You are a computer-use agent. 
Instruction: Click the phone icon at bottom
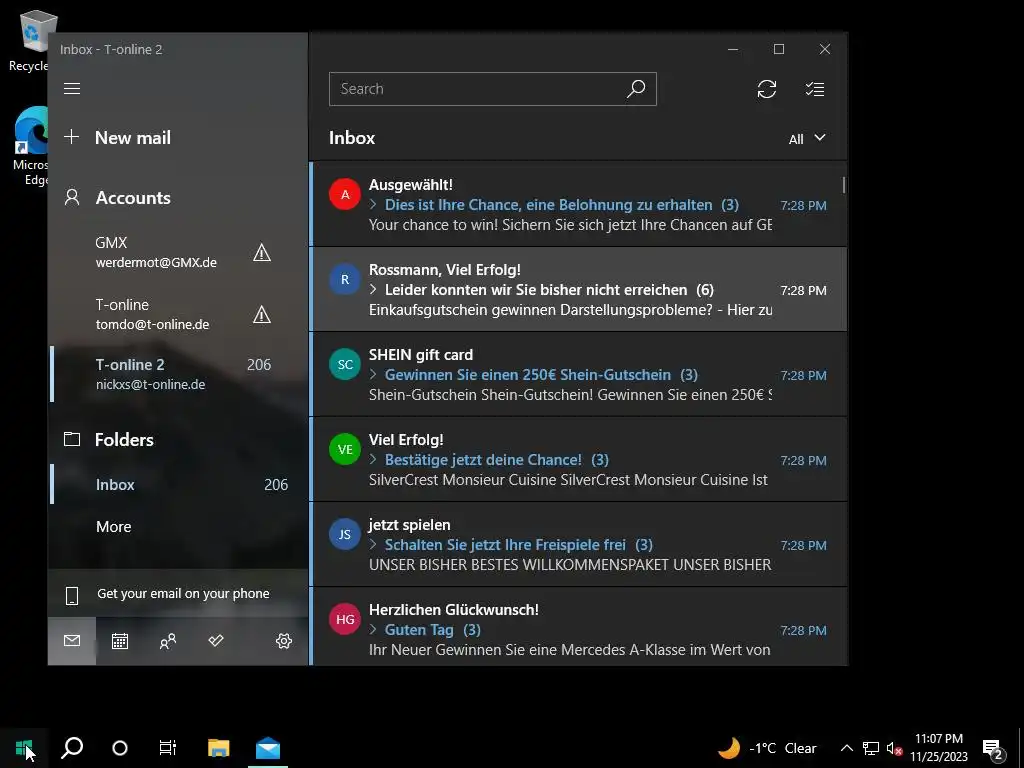(x=72, y=595)
